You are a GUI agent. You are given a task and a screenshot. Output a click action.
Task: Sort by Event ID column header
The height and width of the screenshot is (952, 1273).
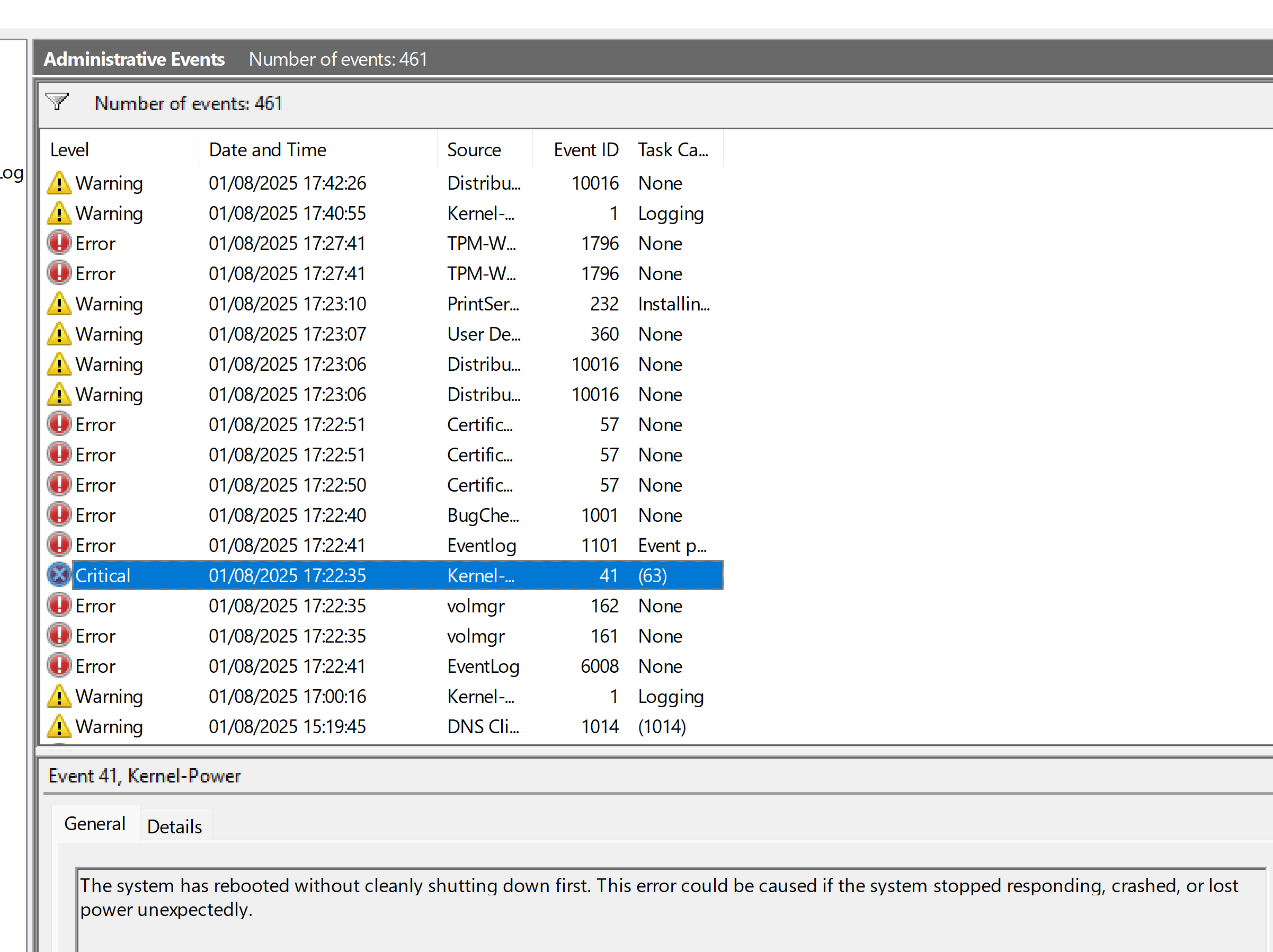[x=585, y=149]
